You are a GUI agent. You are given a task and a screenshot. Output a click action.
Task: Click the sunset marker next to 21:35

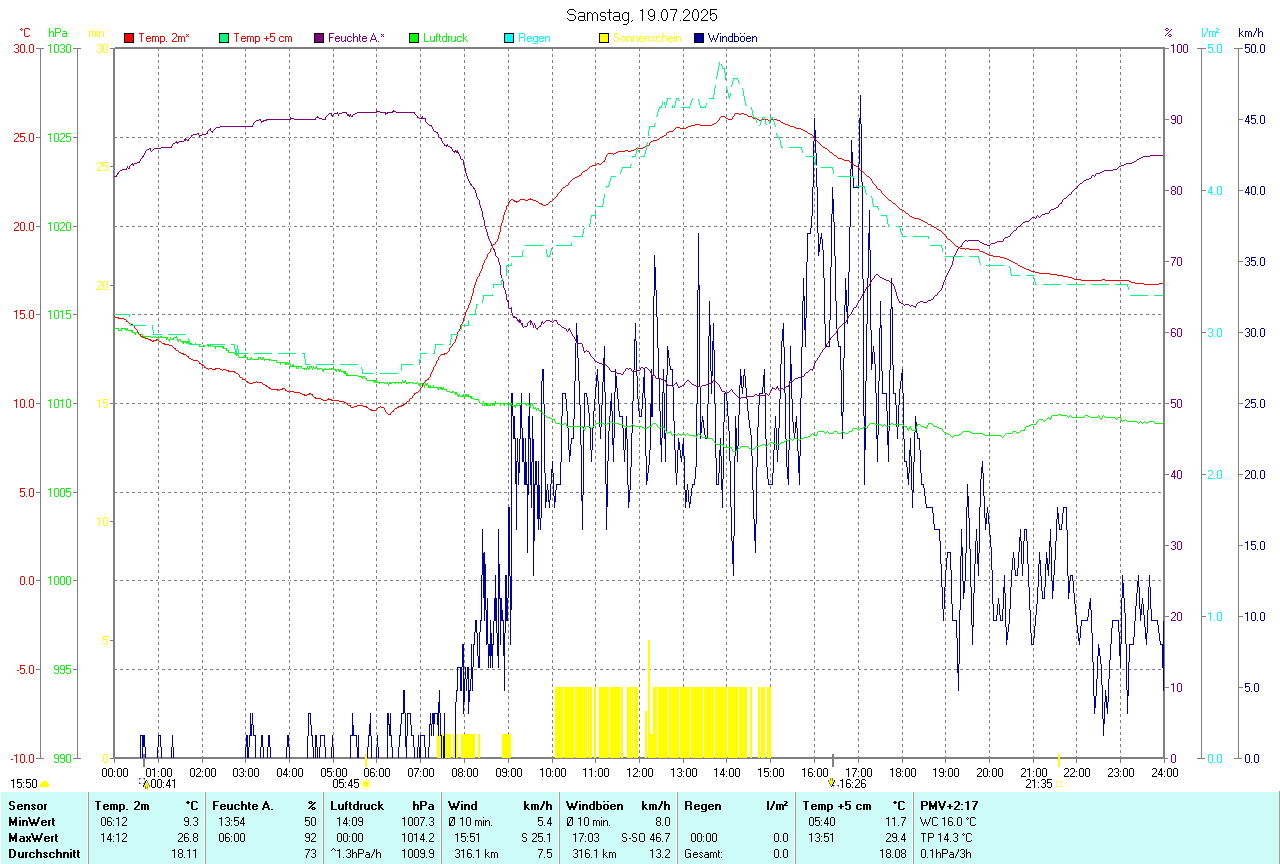(1059, 784)
